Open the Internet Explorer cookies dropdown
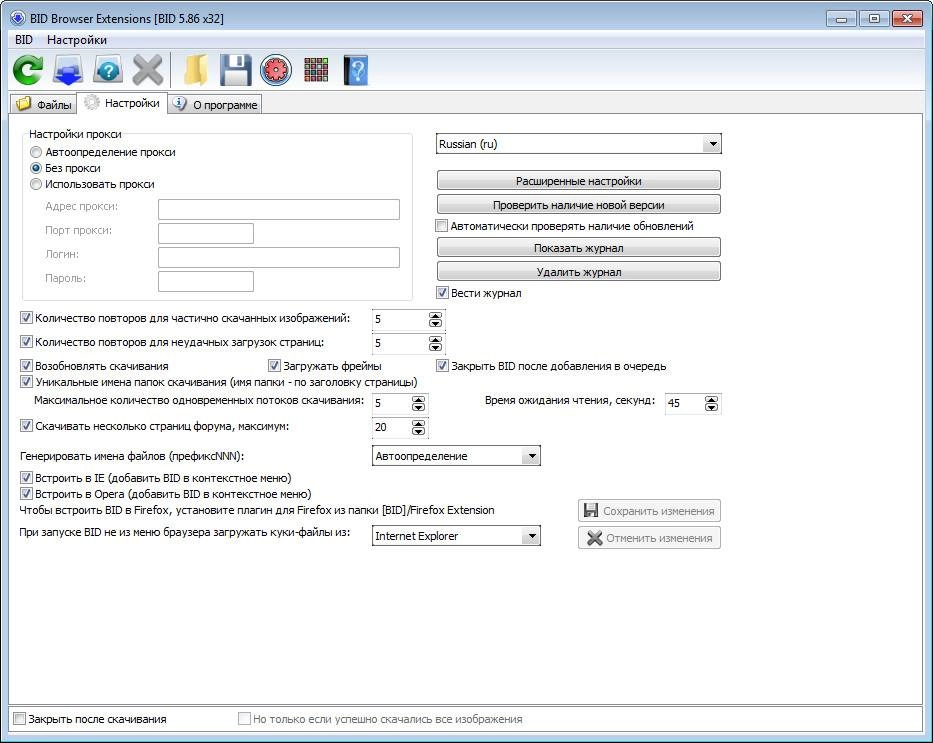Image resolution: width=933 pixels, height=743 pixels. [x=456, y=536]
